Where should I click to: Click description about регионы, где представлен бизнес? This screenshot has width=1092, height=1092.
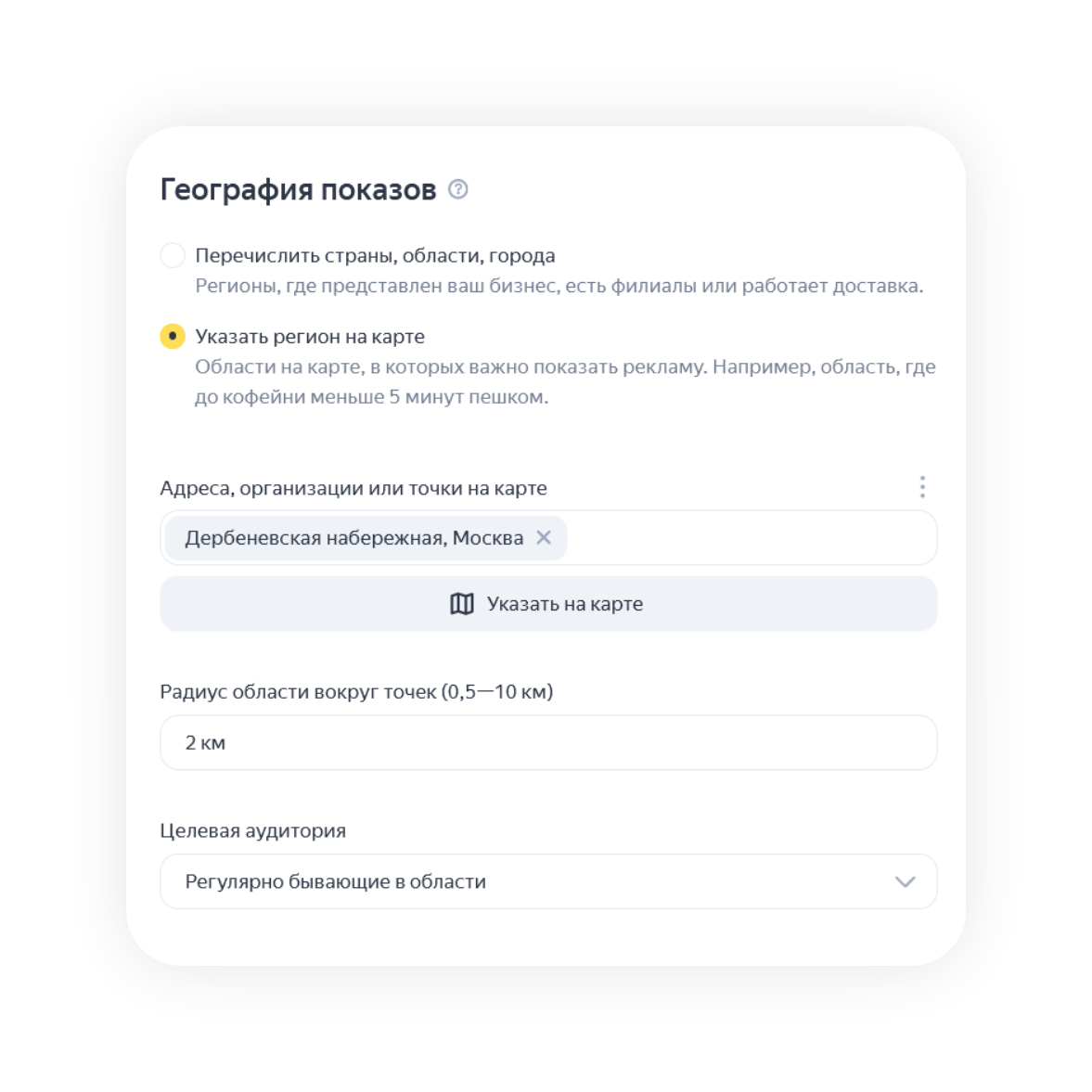[559, 286]
